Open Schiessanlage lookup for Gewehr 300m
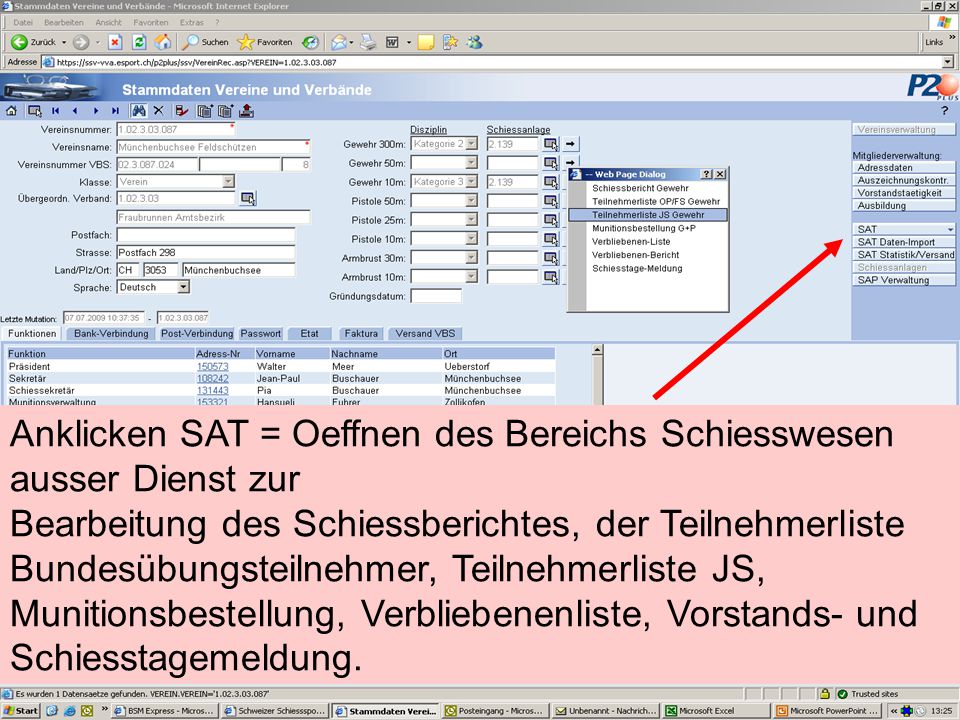This screenshot has height=720, width=960. coord(551,144)
